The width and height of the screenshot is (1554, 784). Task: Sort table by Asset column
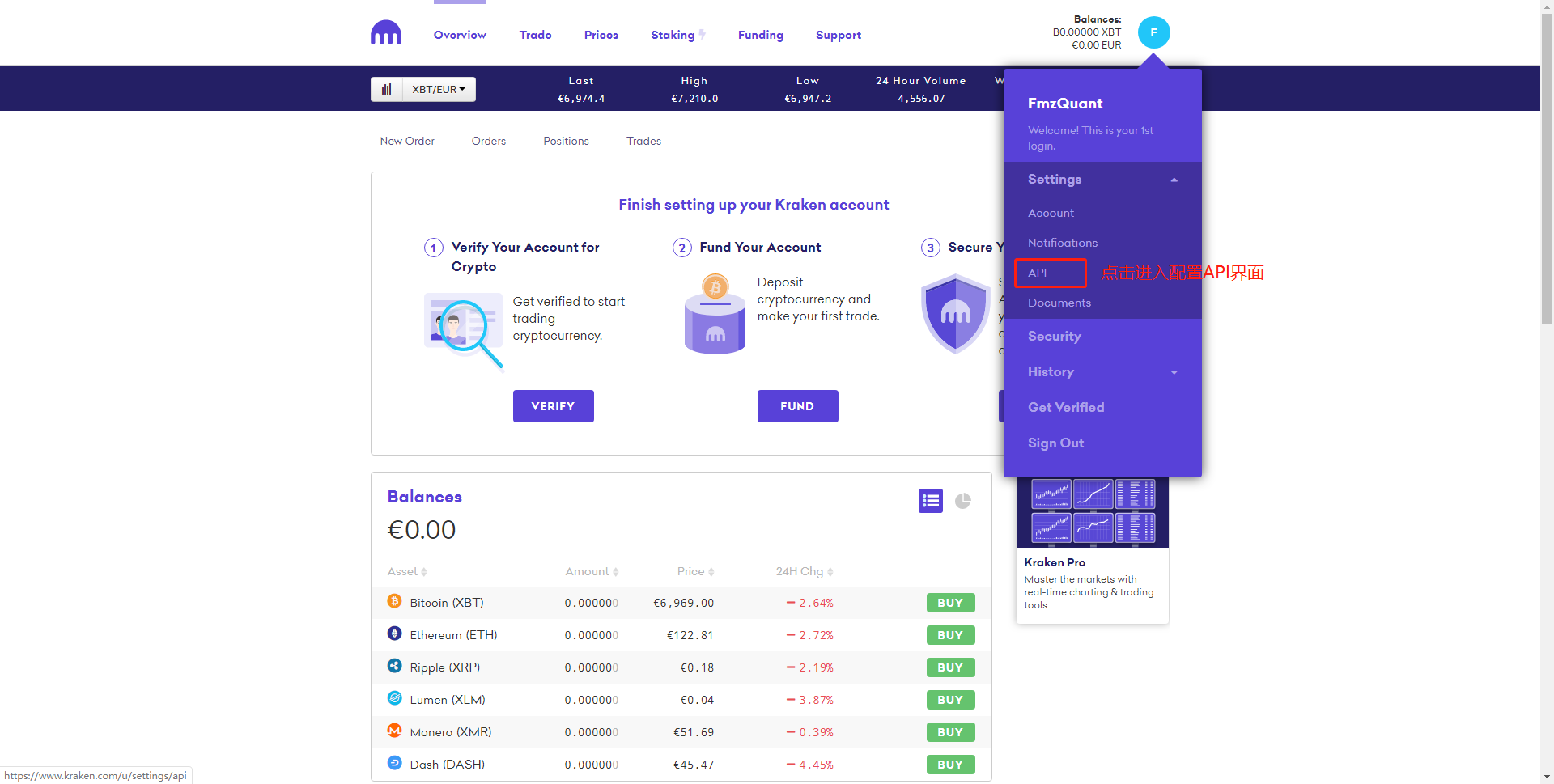pos(407,571)
